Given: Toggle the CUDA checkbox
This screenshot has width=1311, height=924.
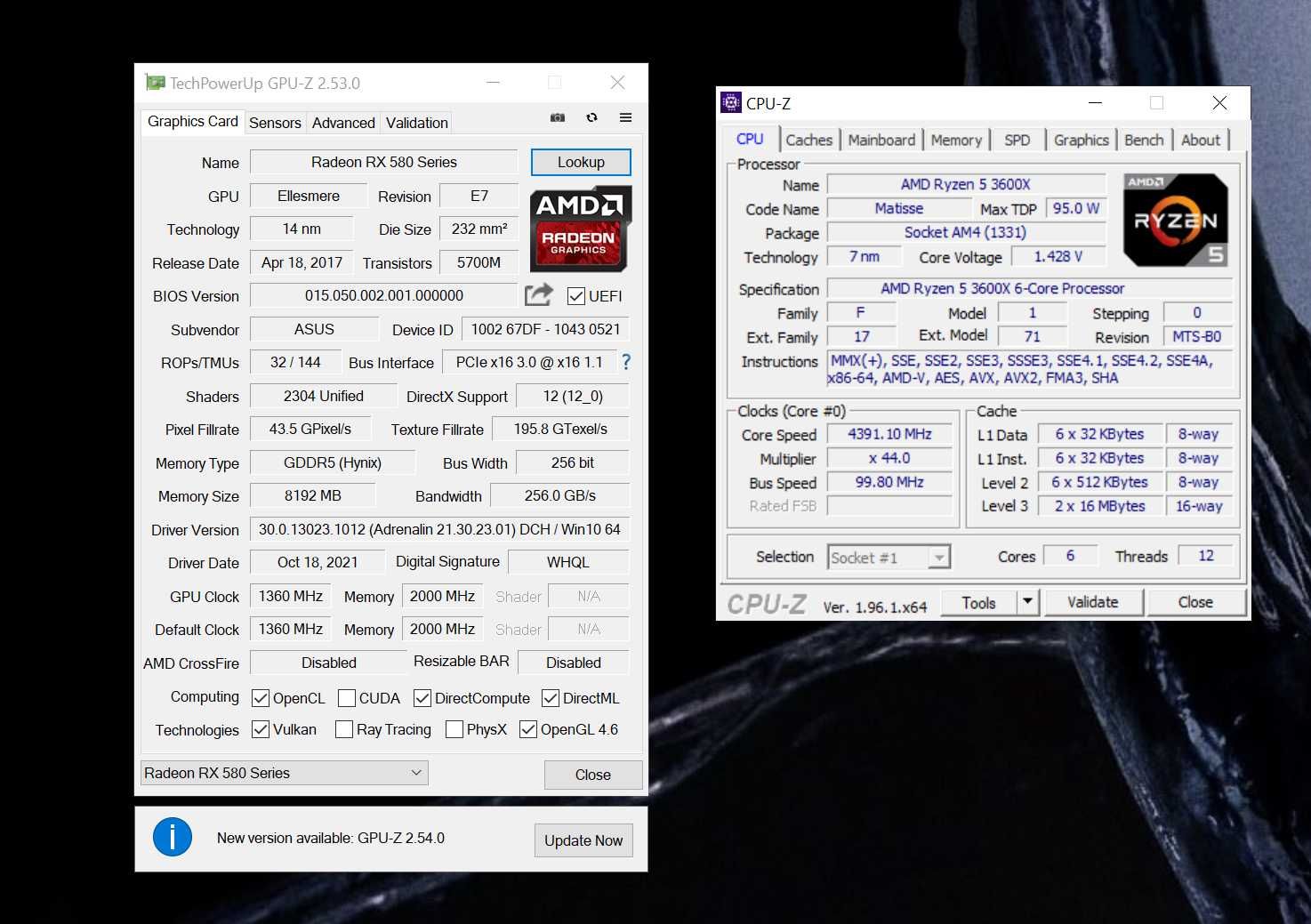Looking at the screenshot, I should tap(347, 698).
